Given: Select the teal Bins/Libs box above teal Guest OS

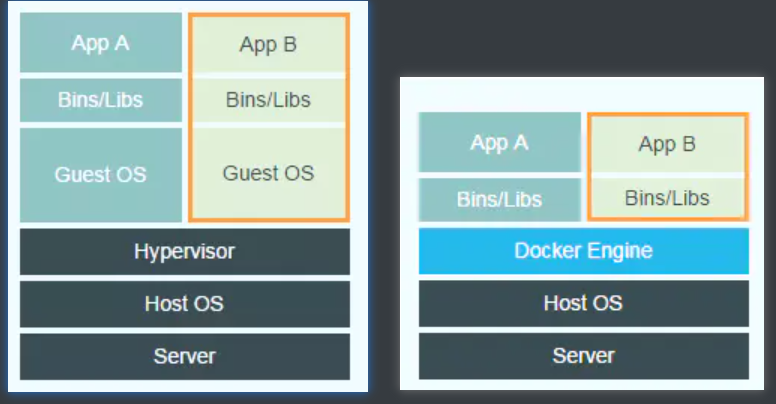Looking at the screenshot, I should coord(100,100).
